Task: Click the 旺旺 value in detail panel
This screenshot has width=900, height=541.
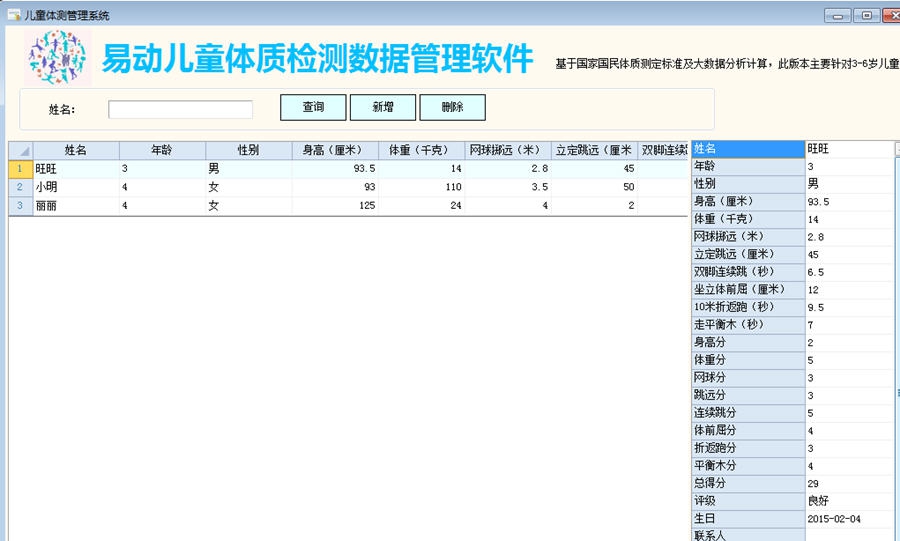Action: point(849,149)
